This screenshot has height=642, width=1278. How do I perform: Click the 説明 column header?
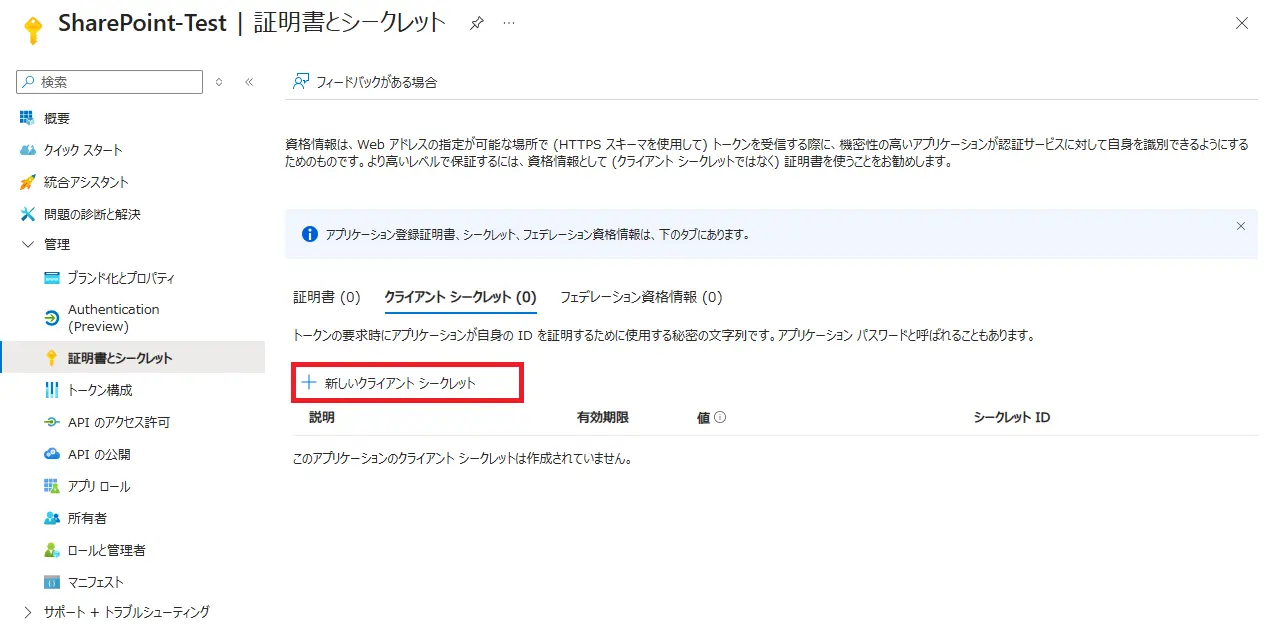click(322, 417)
